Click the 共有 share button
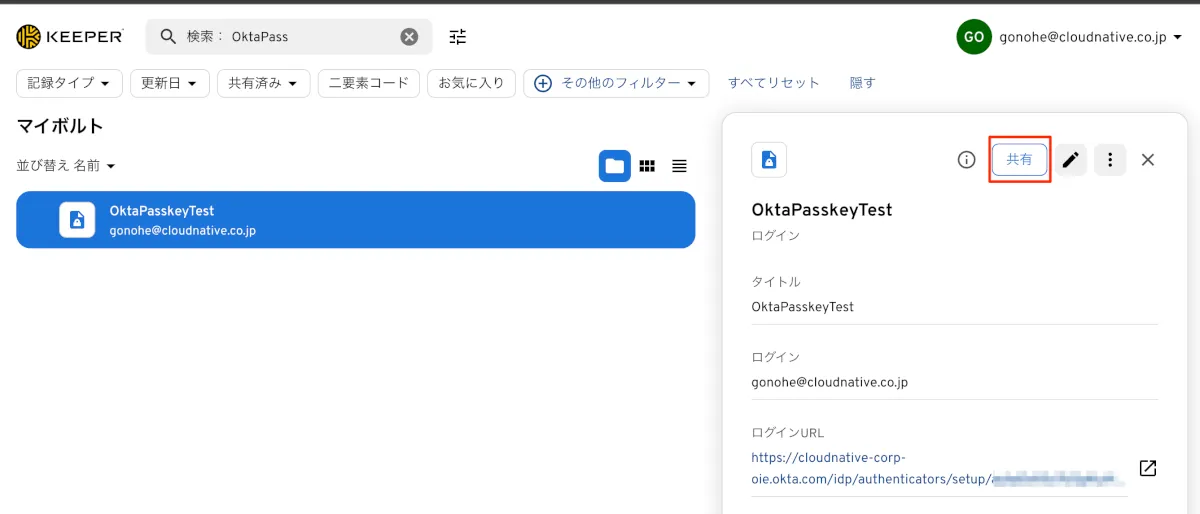1200x514 pixels. click(1019, 160)
